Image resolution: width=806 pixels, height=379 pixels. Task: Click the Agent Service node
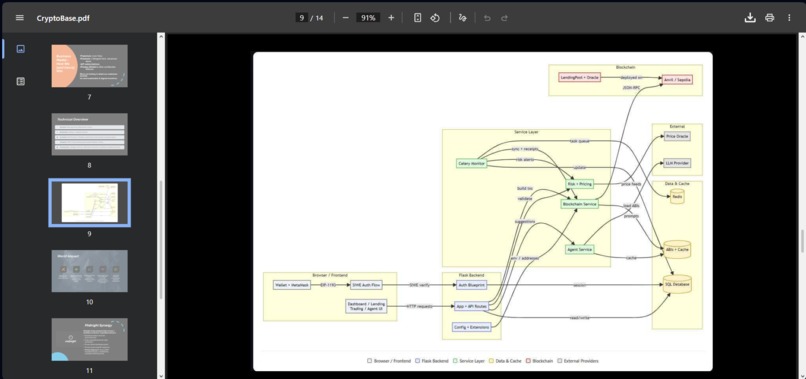click(x=579, y=249)
